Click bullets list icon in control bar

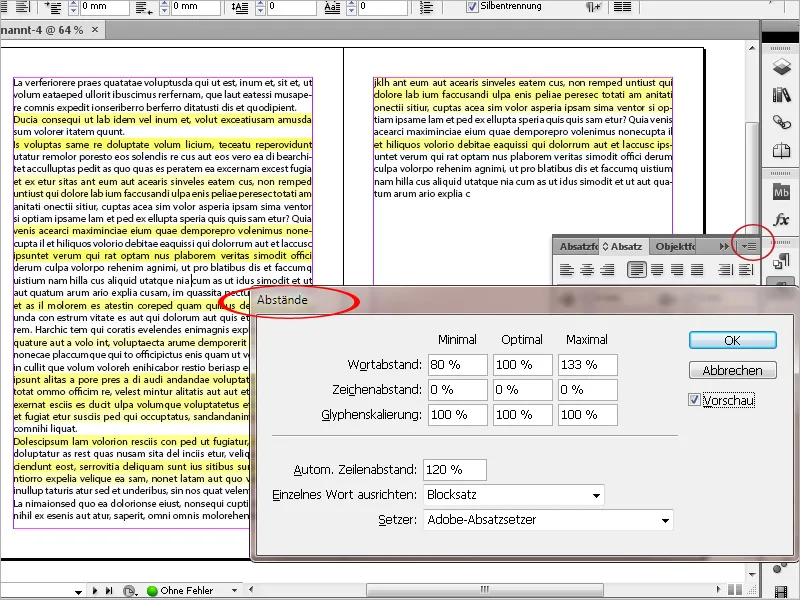(x=427, y=7)
